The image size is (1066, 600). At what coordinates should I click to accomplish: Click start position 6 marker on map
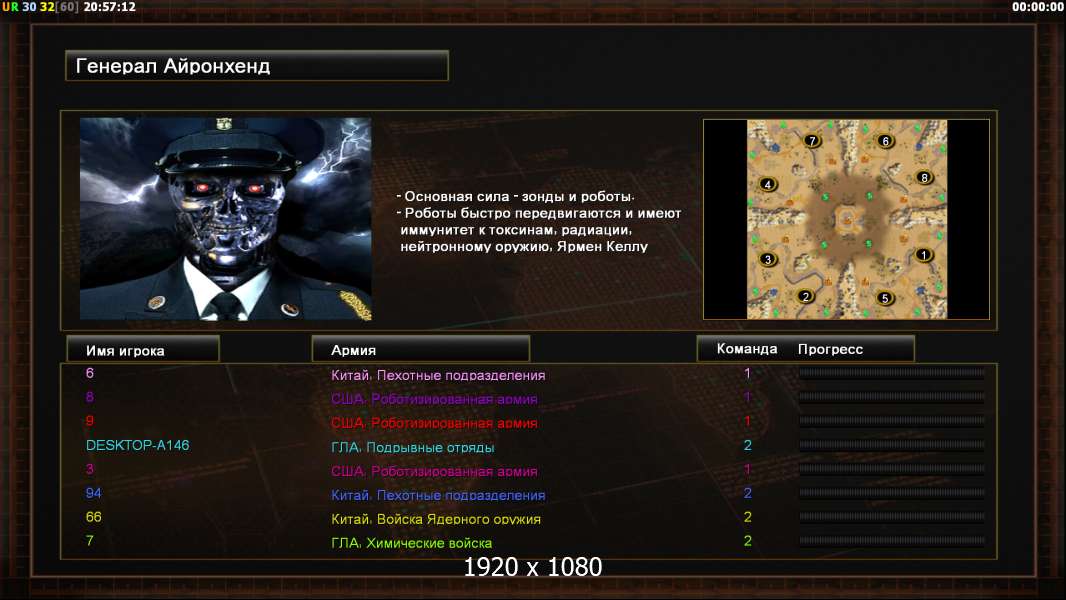coord(885,141)
